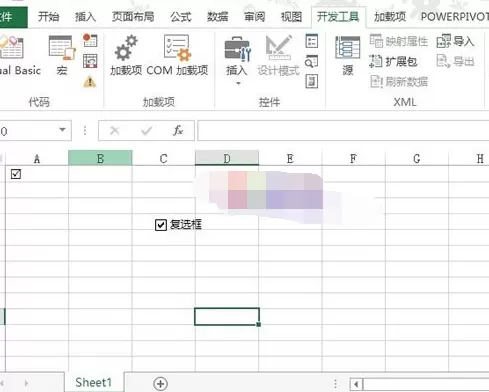This screenshot has height=392, width=489.
Task: Toggle 设计模式 design mode
Action: click(x=278, y=56)
